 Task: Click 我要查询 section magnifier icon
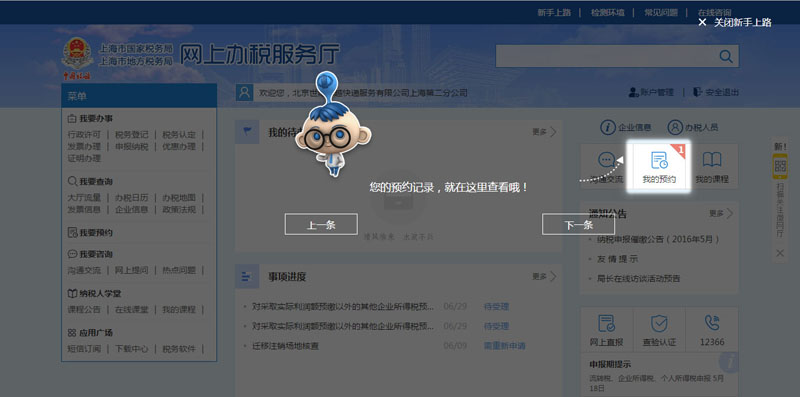pyautogui.click(x=72, y=181)
